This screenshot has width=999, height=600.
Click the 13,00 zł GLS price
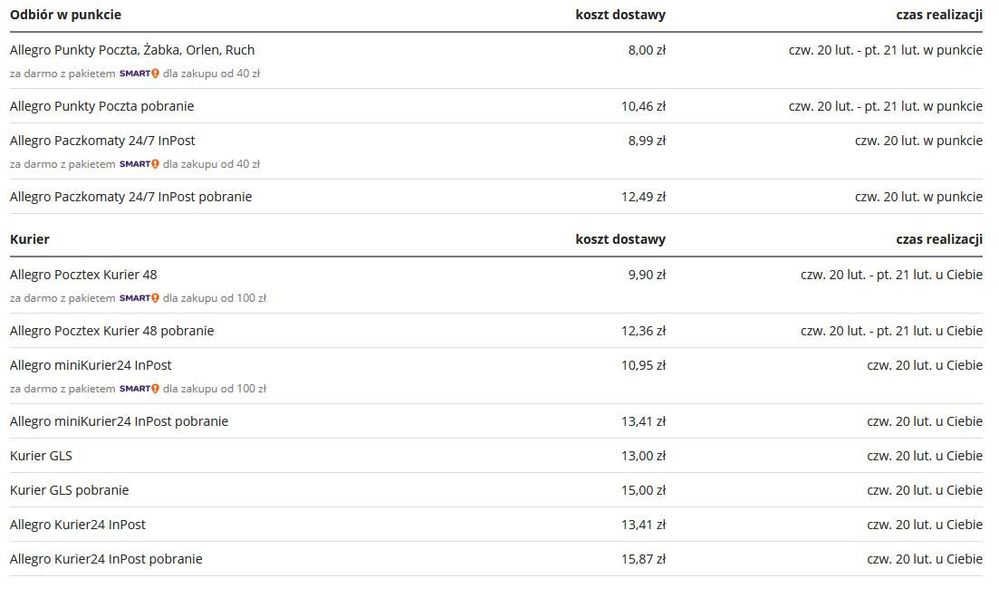click(x=643, y=456)
